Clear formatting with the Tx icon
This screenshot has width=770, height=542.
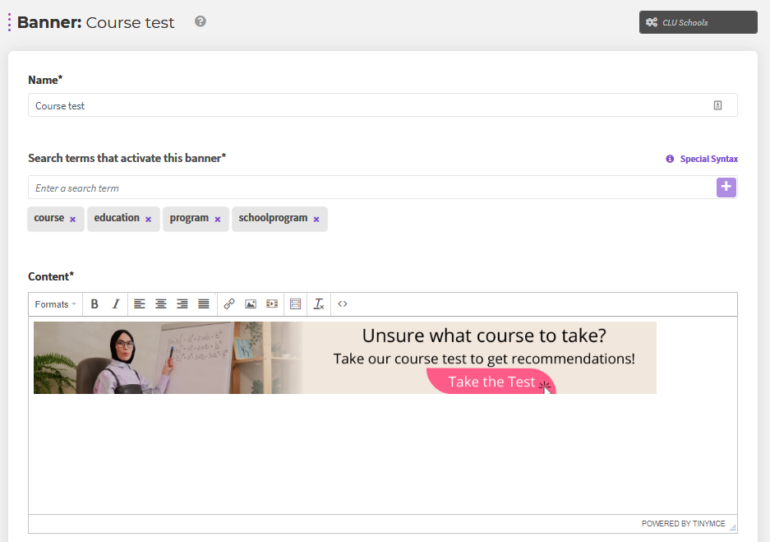pos(319,304)
